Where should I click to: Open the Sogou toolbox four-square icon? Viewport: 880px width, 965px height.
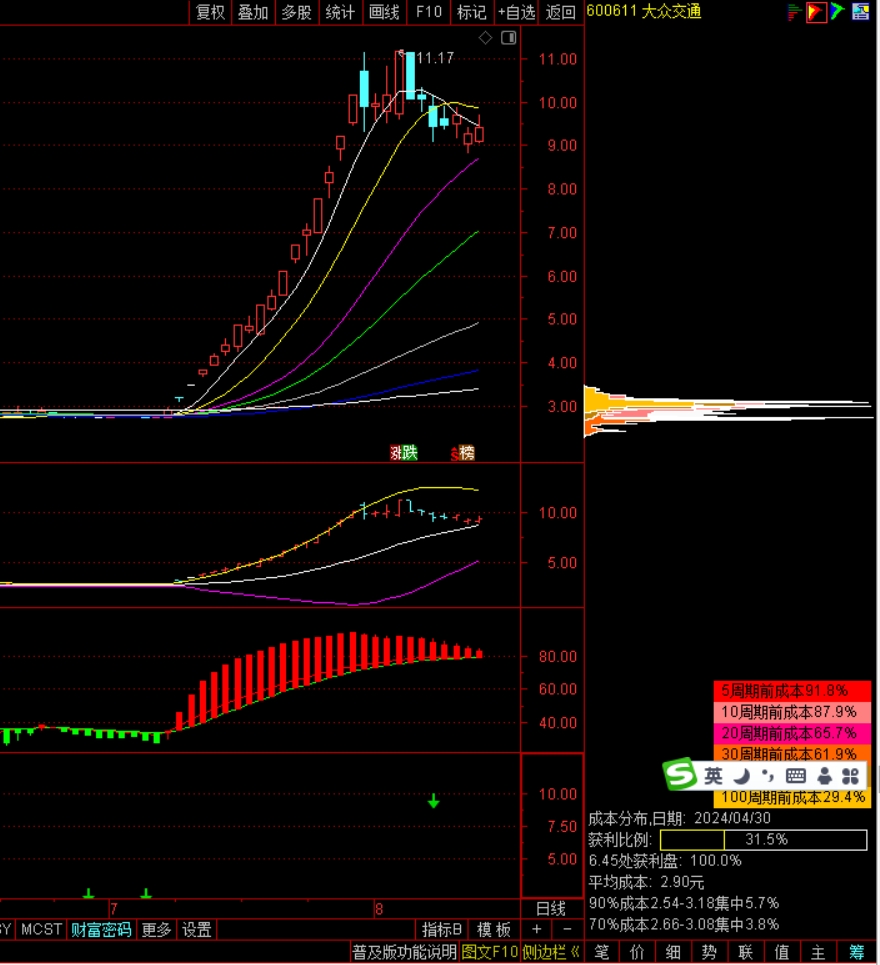(851, 775)
